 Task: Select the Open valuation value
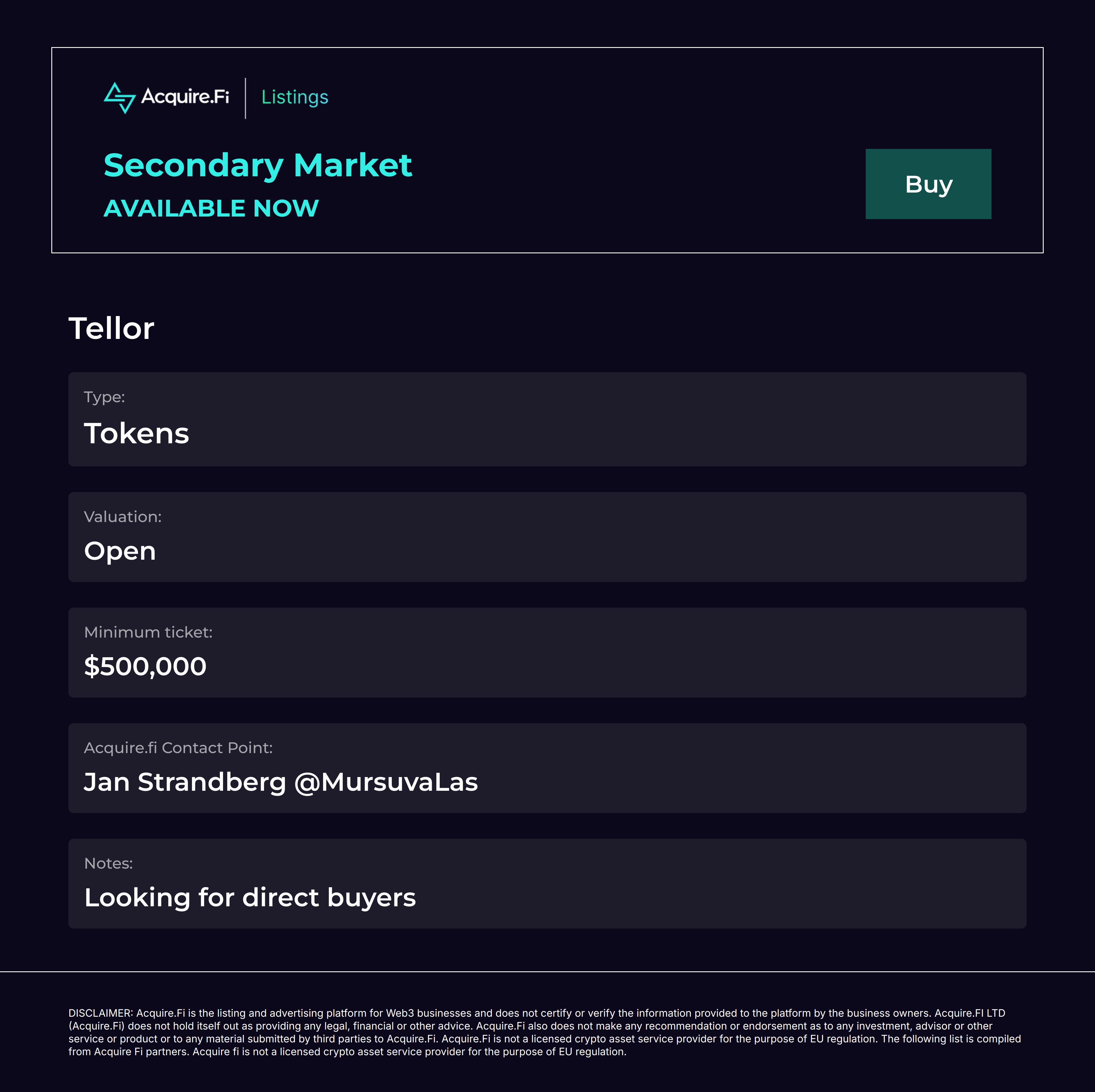pos(119,551)
